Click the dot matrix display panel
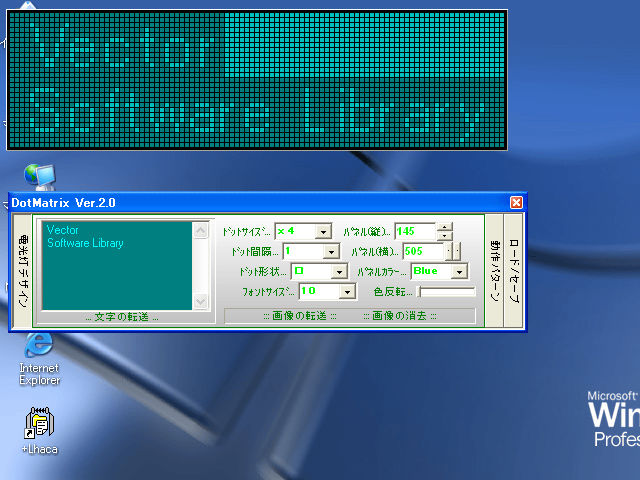This screenshot has width=640, height=480. point(257,80)
